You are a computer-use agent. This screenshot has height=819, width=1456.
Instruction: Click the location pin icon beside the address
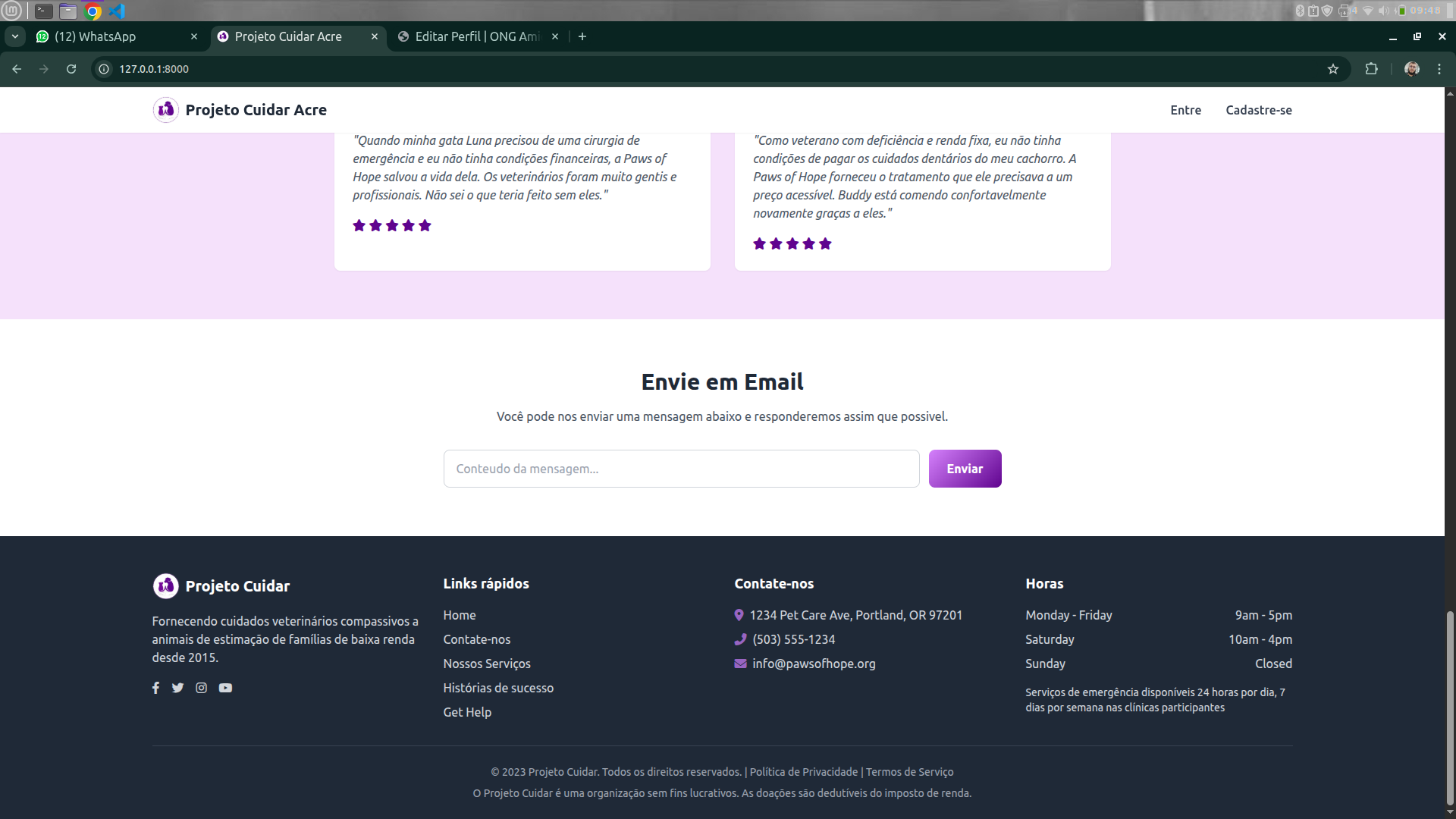(739, 615)
